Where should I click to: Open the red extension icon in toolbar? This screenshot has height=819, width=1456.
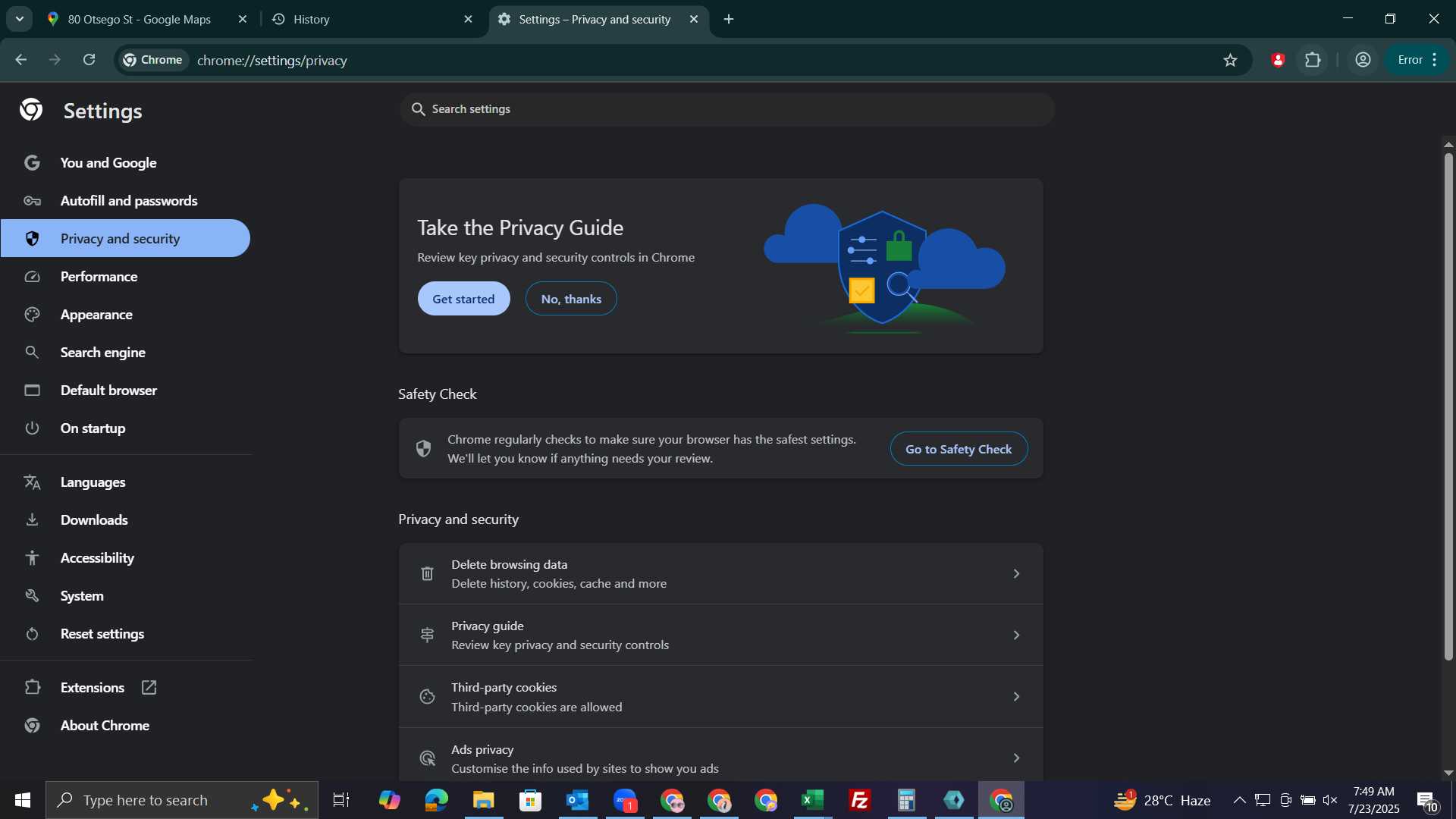[x=1278, y=60]
